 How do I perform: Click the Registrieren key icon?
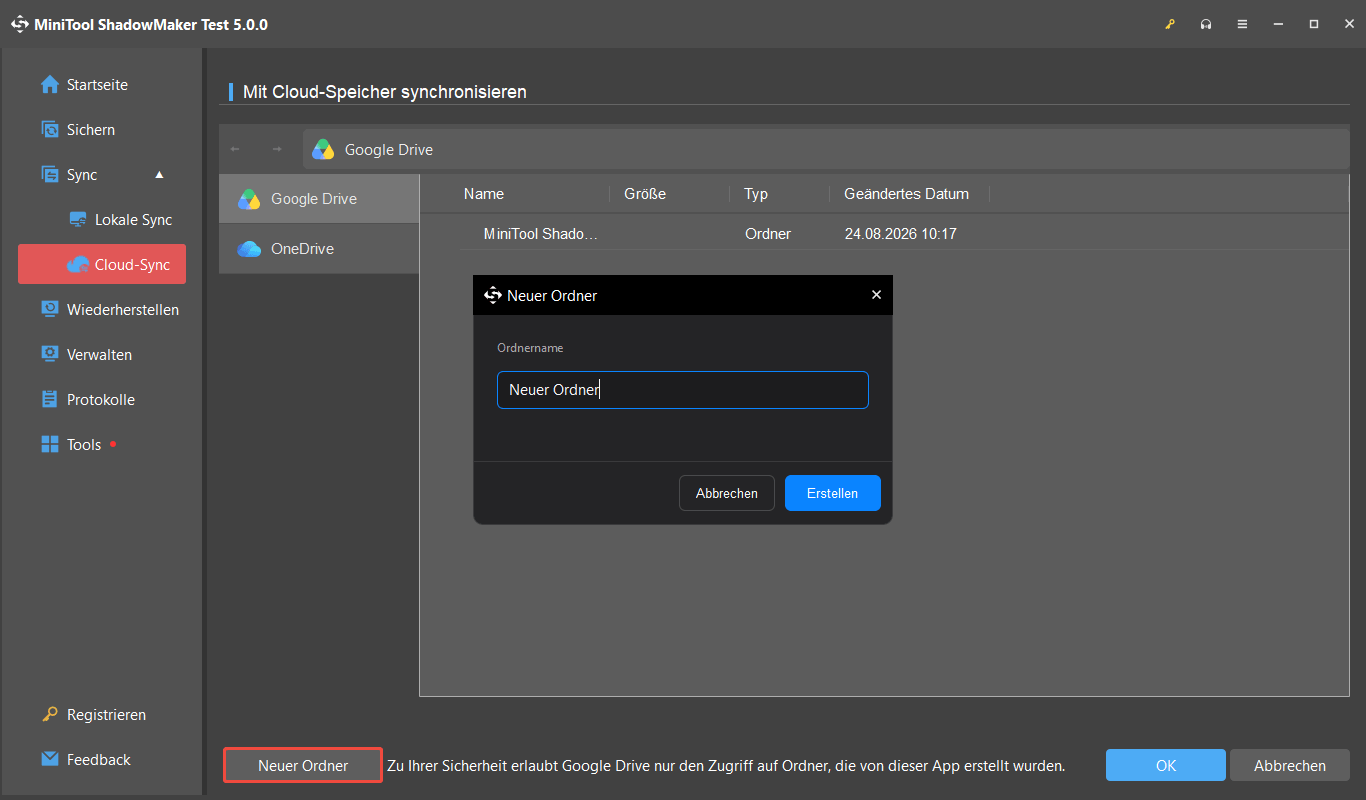click(50, 715)
